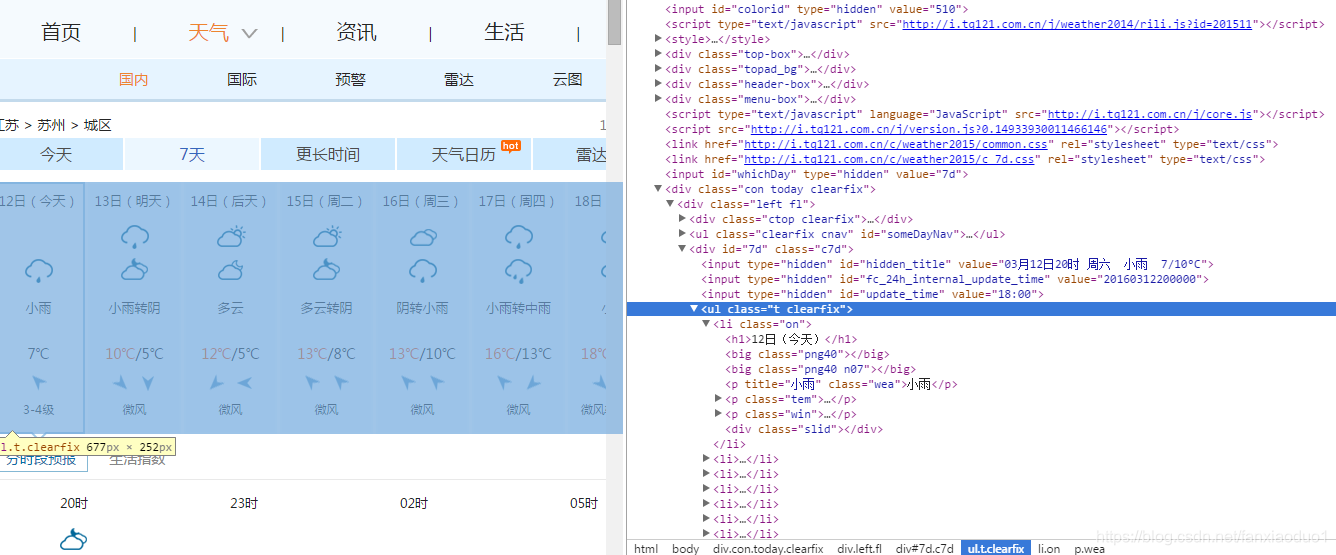Click the top rain icon under 13日(明天)

(x=135, y=238)
